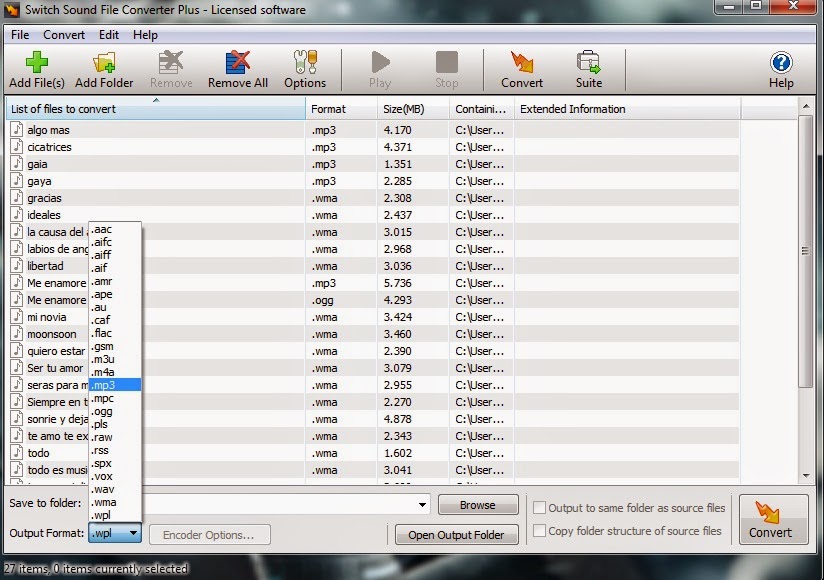Choose .wav in the format list
The image size is (824, 580).
[x=115, y=489]
